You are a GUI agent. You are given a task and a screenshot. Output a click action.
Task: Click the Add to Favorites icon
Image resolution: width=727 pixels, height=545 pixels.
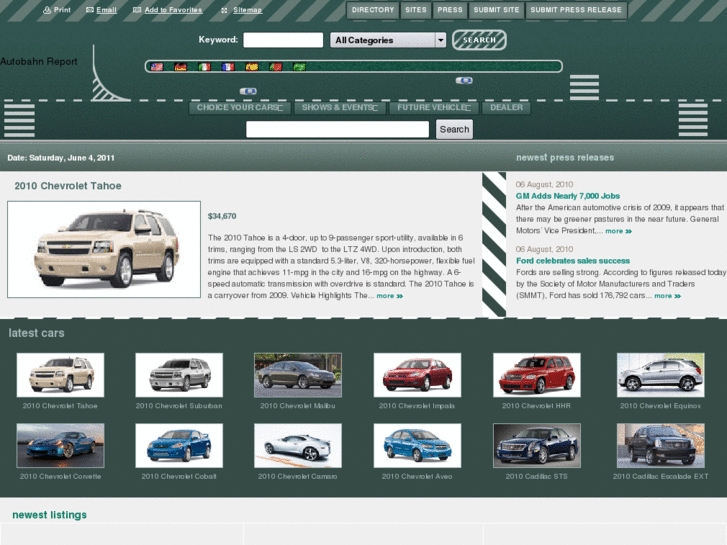[x=137, y=10]
